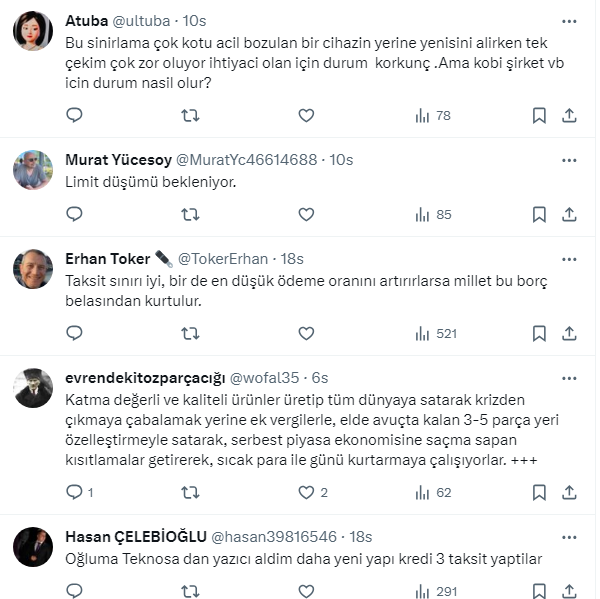The height and width of the screenshot is (599, 600).
Task: Open more options on evrendekitozparçacığı's tweet
Action: point(569,377)
